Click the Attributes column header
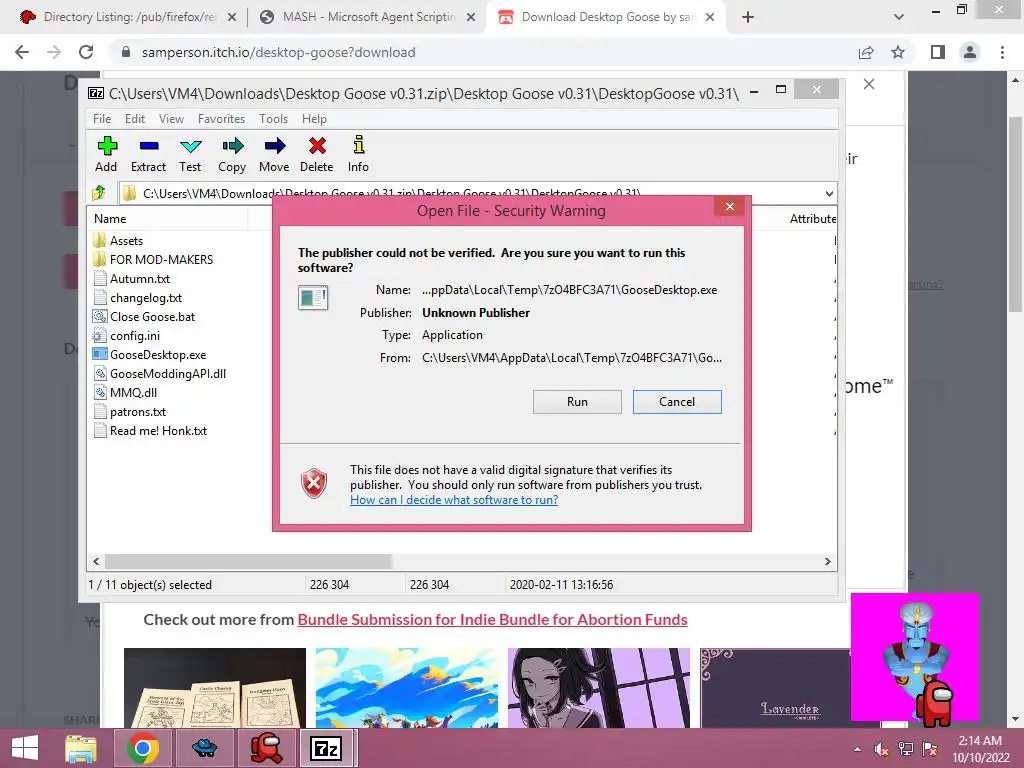 click(812, 219)
